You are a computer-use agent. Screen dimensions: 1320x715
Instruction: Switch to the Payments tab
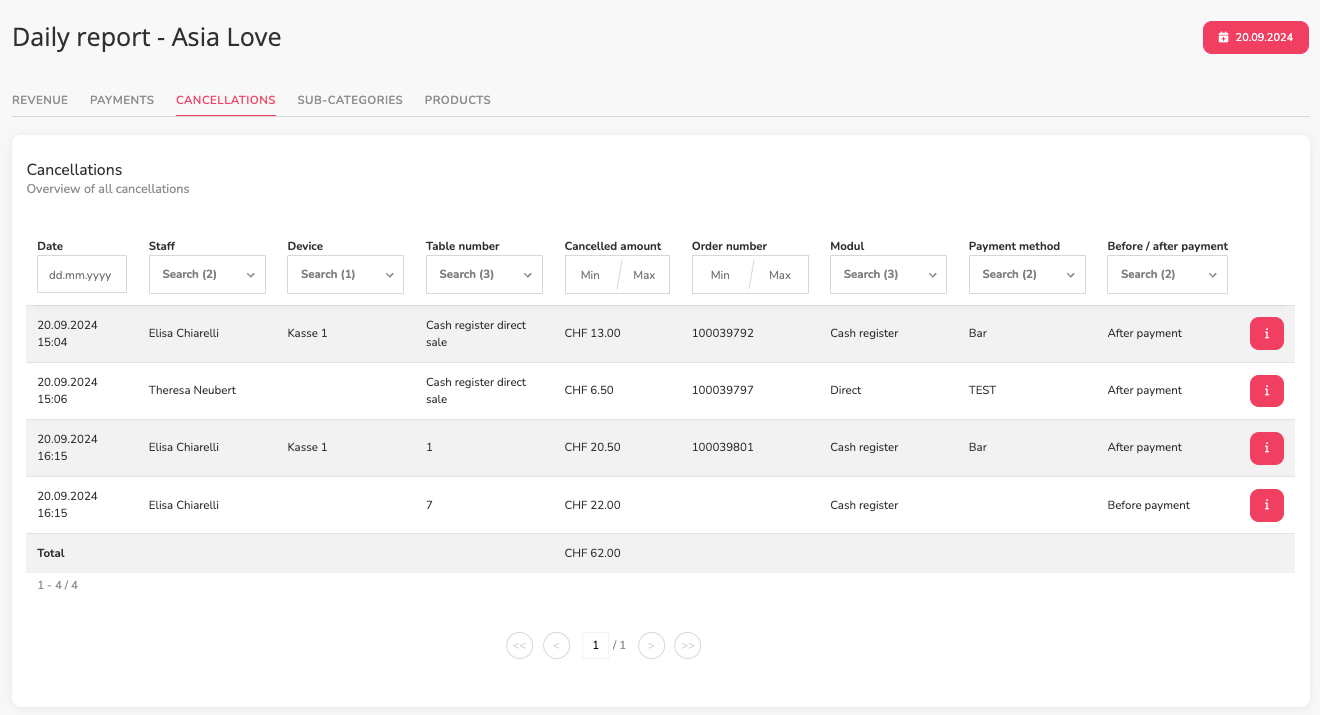[x=122, y=100]
